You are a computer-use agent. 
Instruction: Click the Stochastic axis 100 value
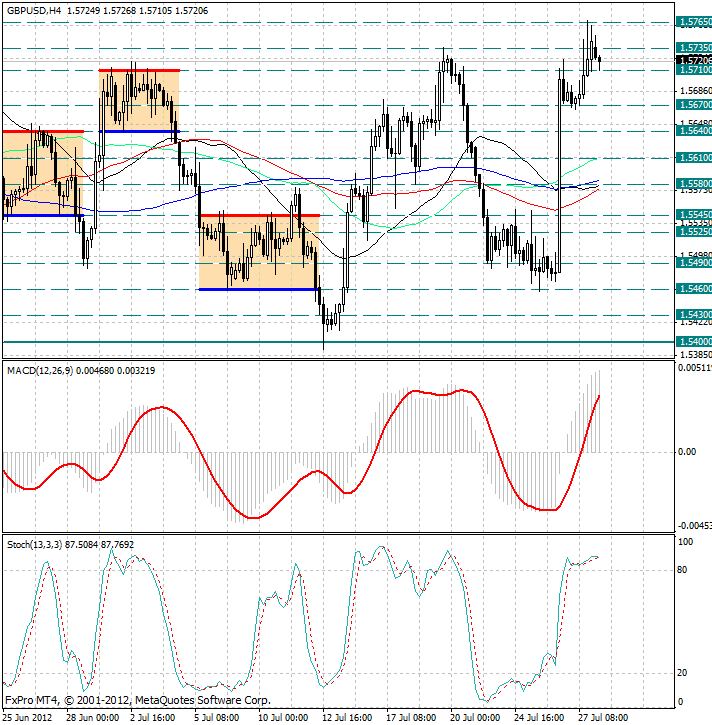click(685, 542)
